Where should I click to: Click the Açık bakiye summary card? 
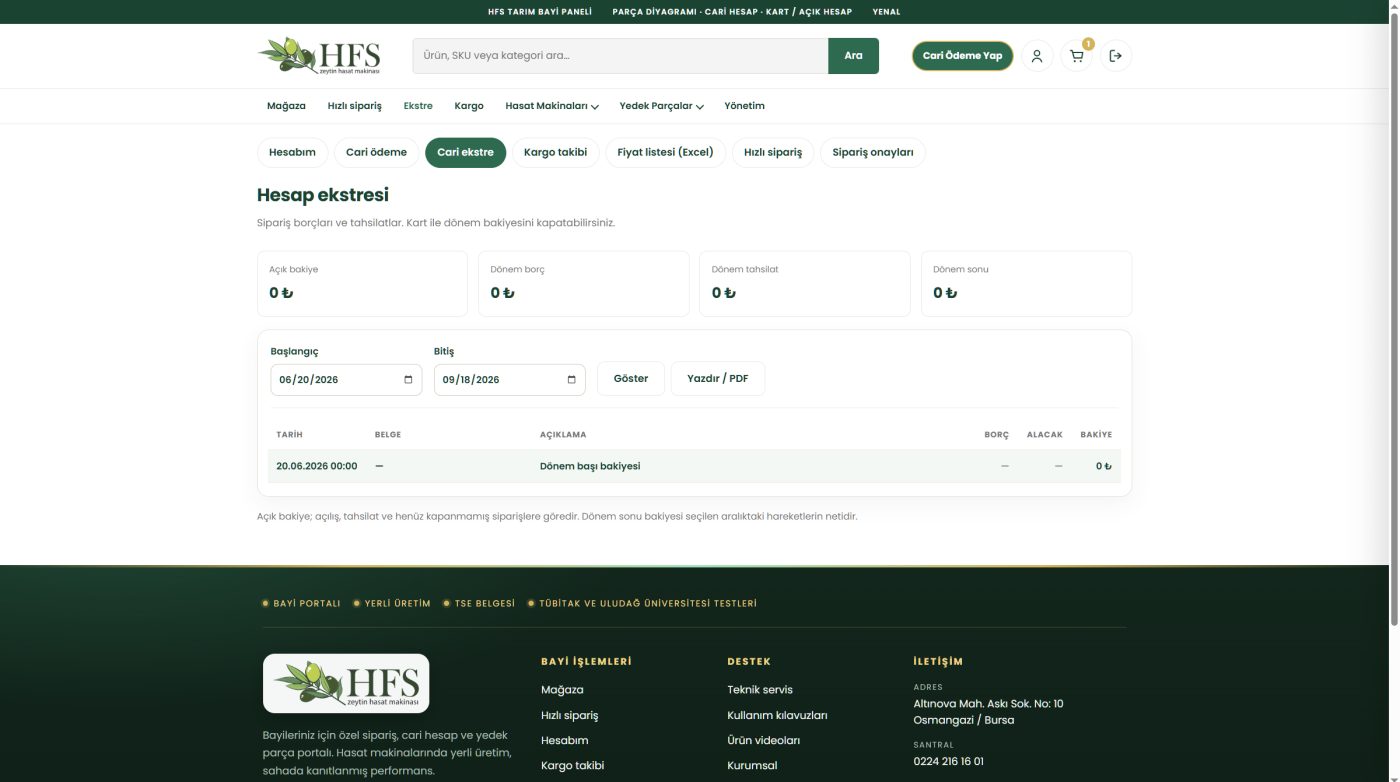[x=362, y=284]
